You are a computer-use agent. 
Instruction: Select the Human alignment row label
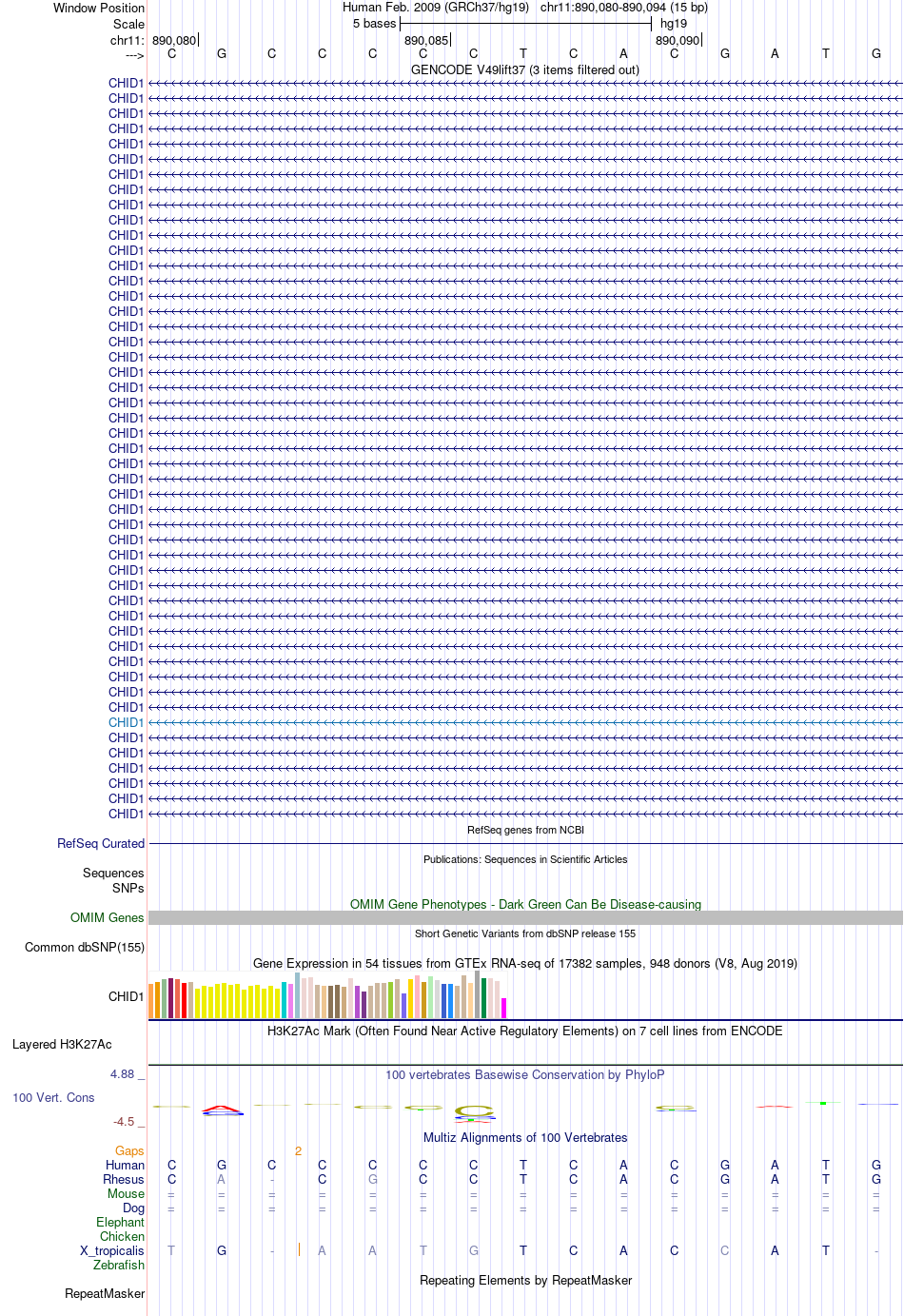click(125, 1165)
